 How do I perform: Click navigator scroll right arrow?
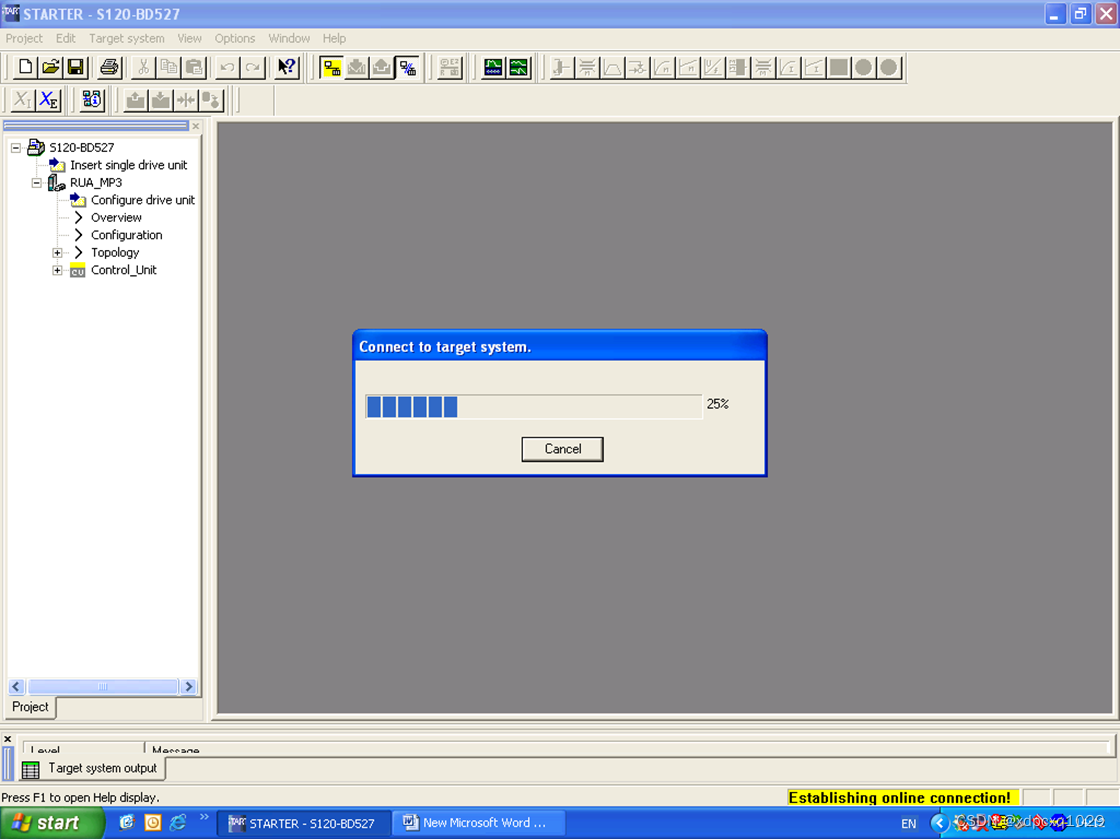point(189,687)
